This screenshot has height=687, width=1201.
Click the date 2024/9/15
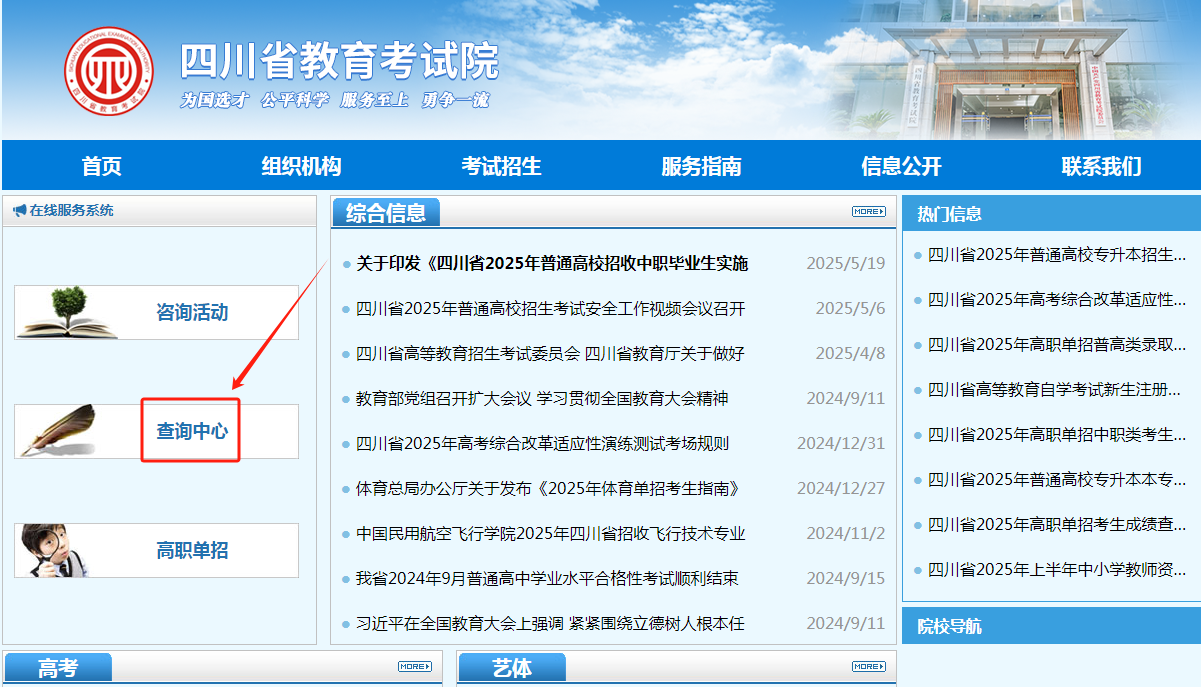(846, 578)
